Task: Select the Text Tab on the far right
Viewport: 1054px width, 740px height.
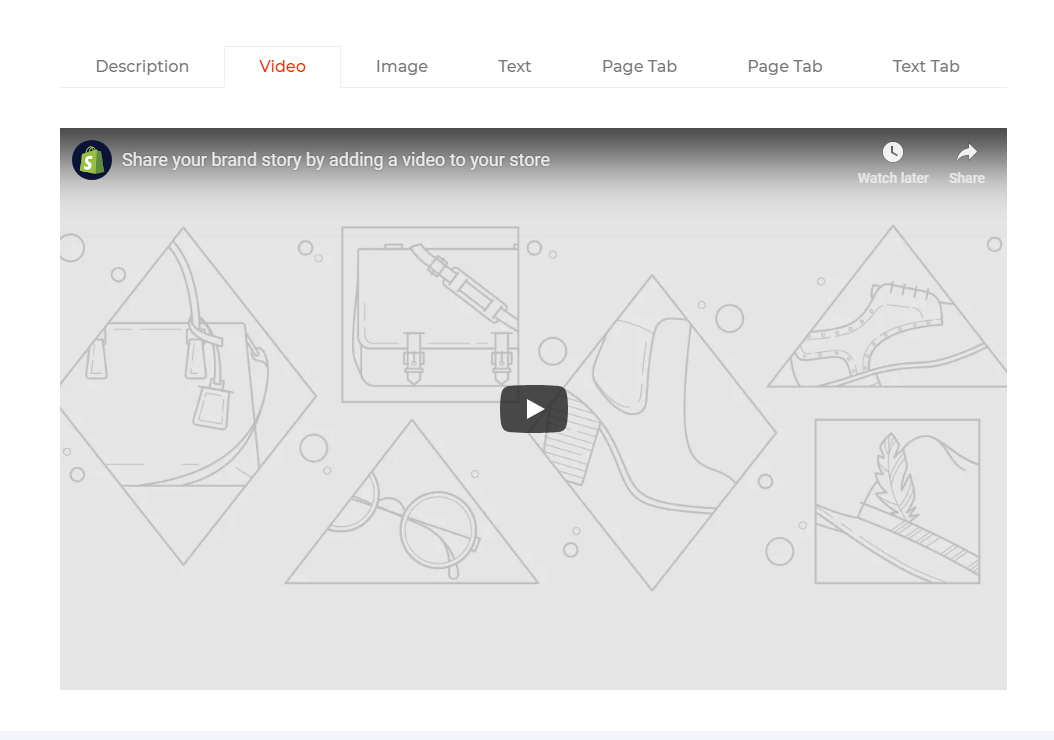Action: pos(925,66)
